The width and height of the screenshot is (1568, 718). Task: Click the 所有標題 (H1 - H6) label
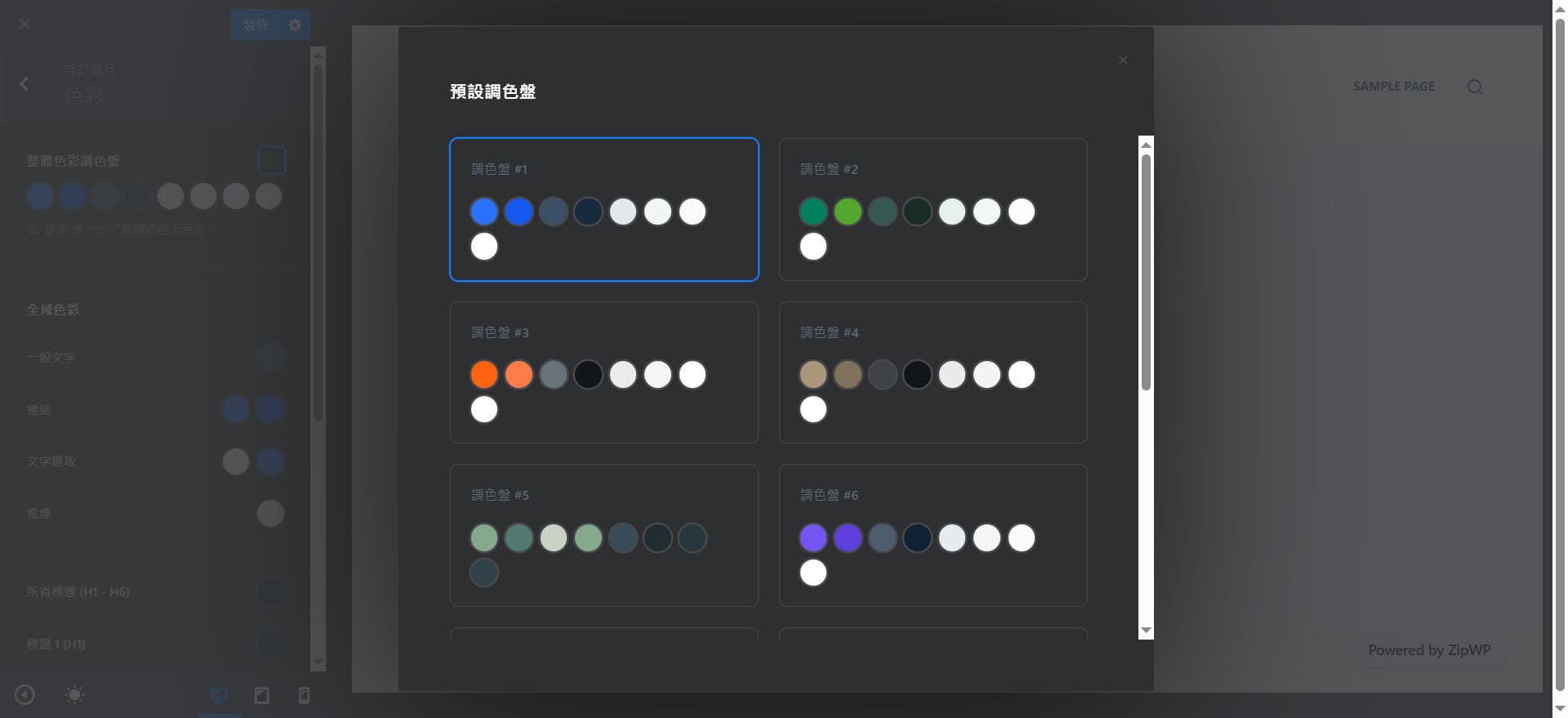click(x=78, y=591)
